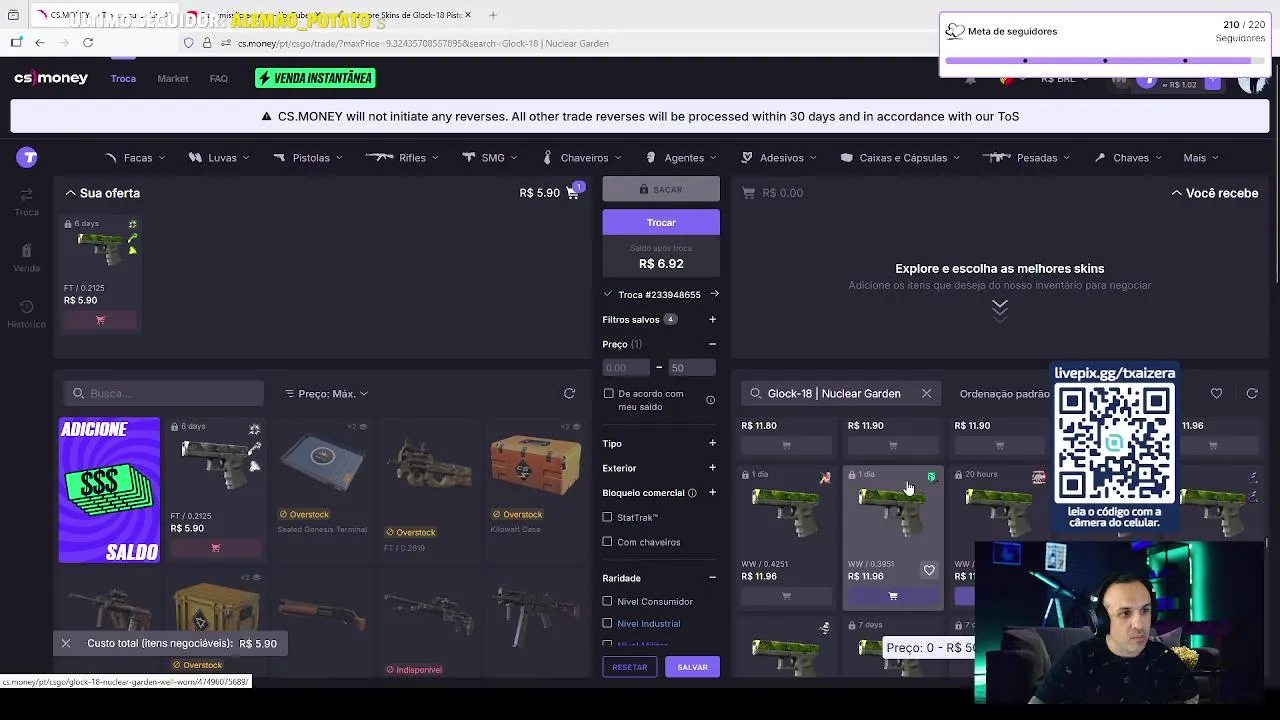Expand the Filtros salvos section
Screen dimensions: 1280x720
coord(712,320)
